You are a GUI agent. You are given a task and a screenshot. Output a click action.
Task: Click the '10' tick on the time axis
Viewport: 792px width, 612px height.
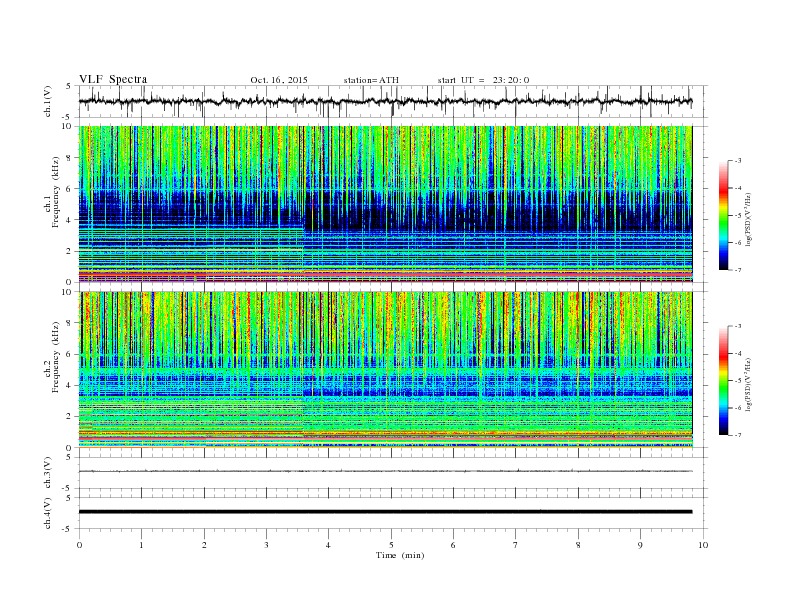coord(703,545)
